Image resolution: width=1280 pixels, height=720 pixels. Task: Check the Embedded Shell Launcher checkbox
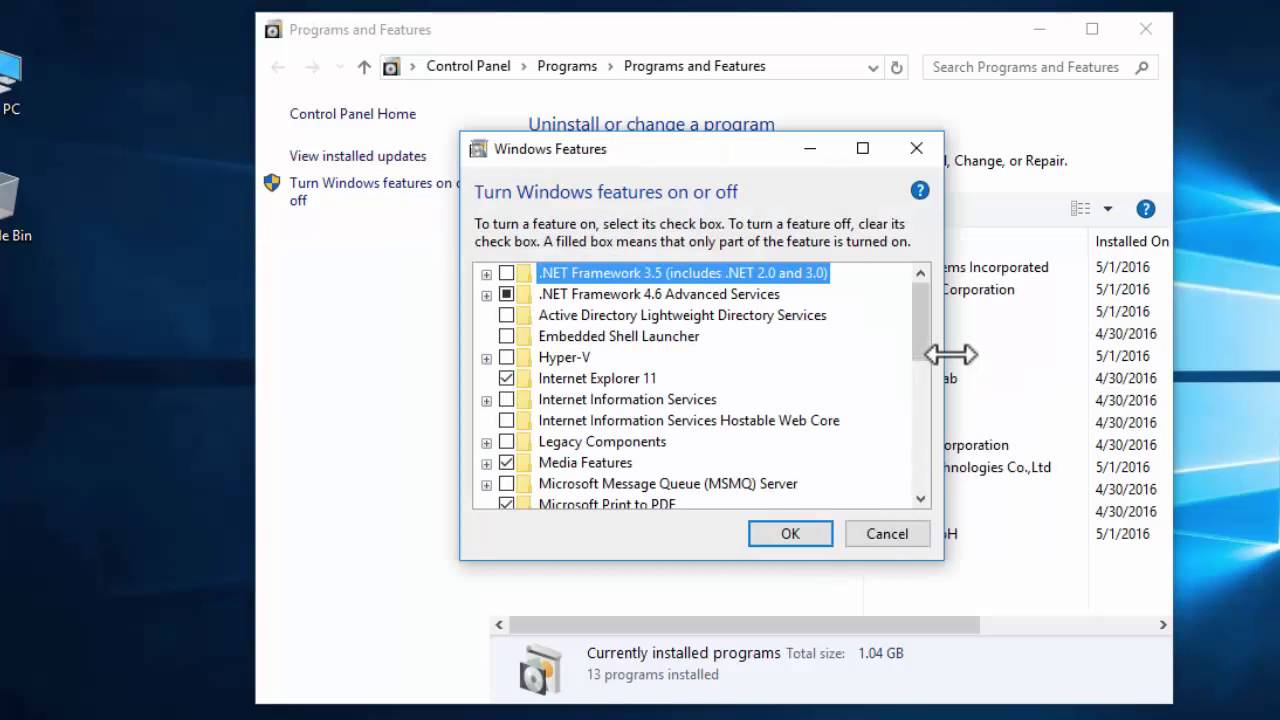(x=507, y=336)
